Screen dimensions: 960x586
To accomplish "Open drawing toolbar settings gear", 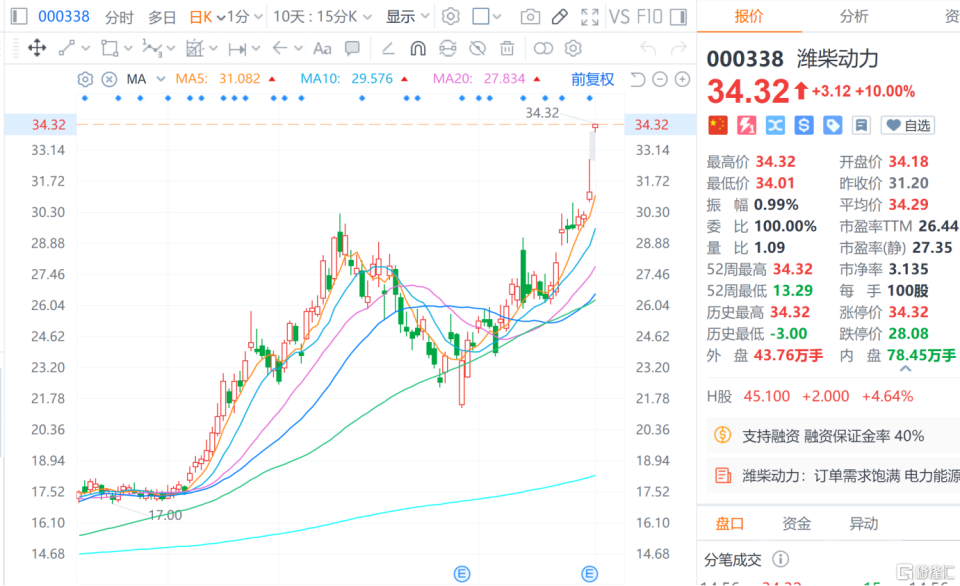I will click(573, 48).
